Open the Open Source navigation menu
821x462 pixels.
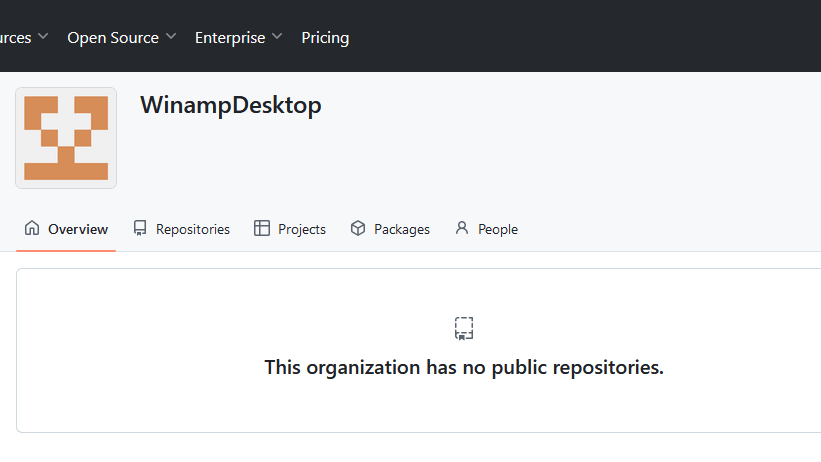point(113,38)
